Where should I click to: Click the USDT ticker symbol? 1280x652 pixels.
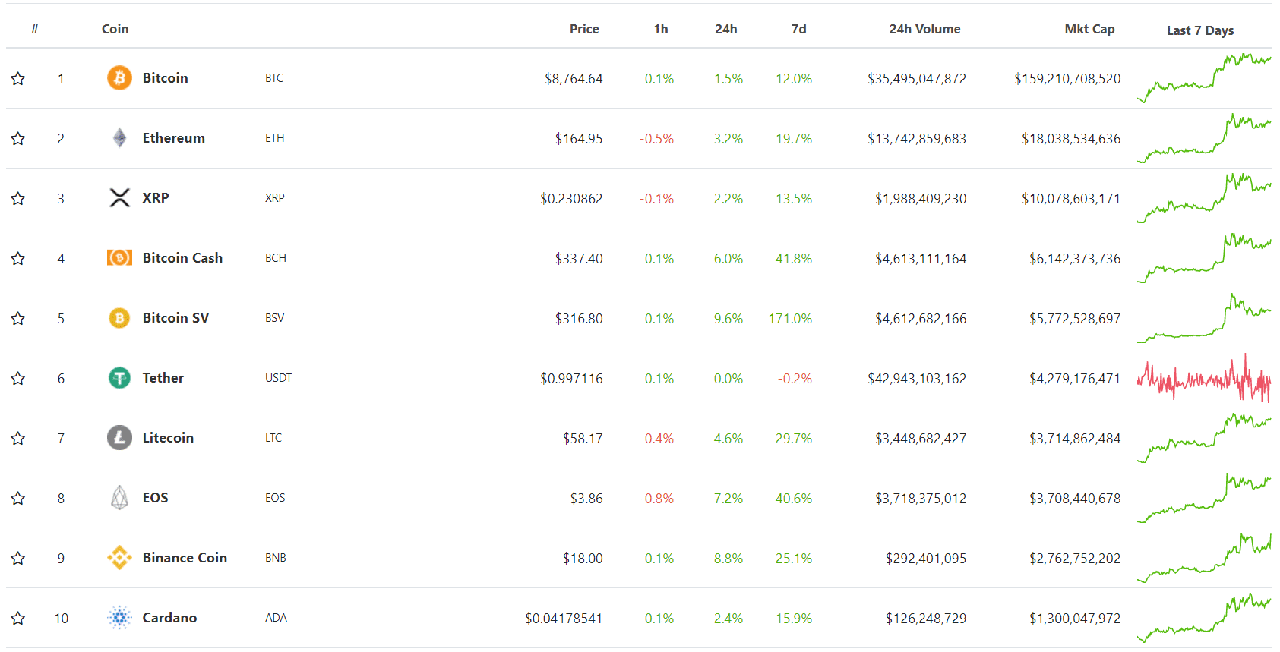pos(279,378)
